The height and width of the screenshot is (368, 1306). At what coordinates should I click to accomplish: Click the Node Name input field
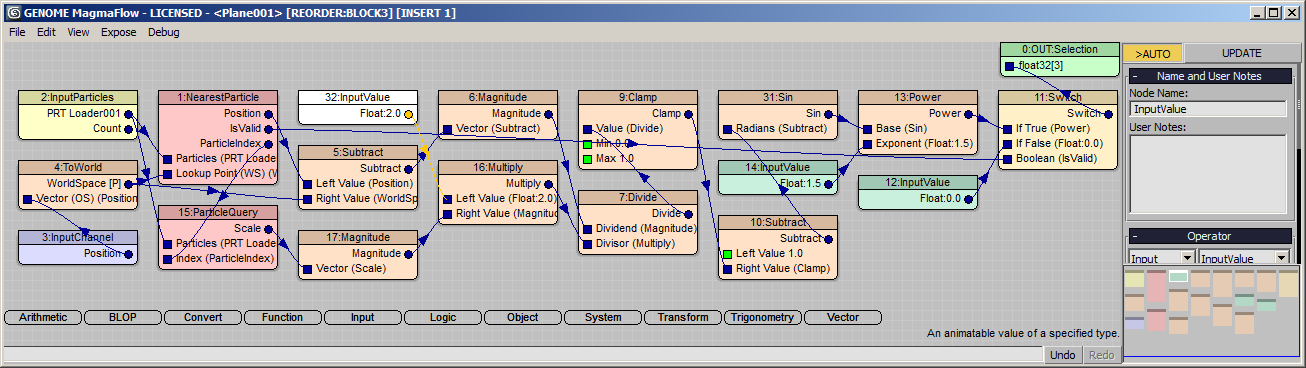1208,109
